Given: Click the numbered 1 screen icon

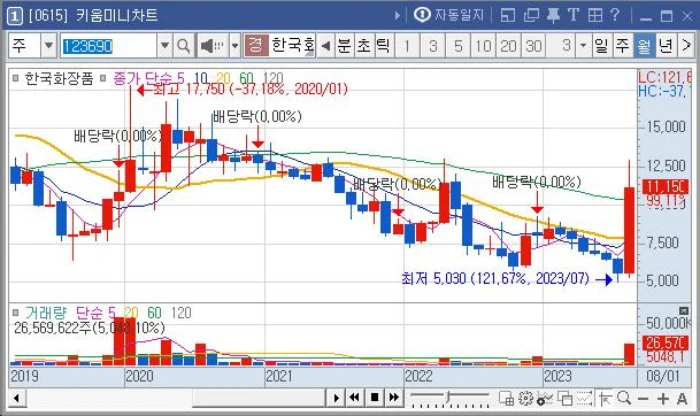Looking at the screenshot, I should [x=14, y=17].
